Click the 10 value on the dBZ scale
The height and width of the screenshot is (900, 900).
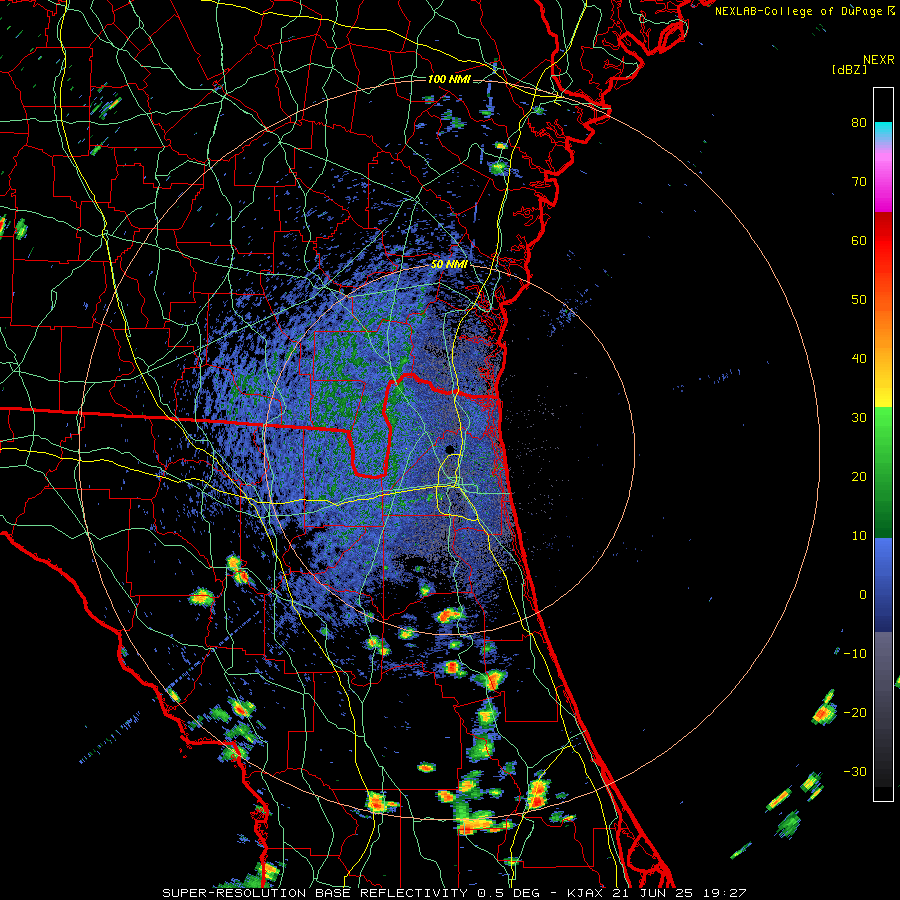click(859, 536)
